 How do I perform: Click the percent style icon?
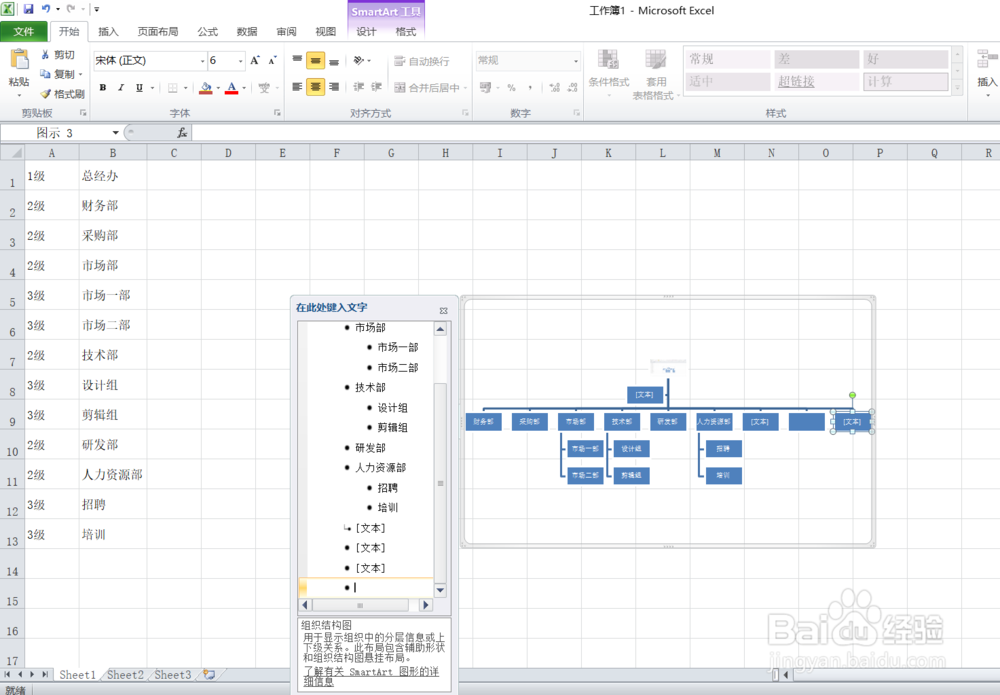tap(511, 87)
